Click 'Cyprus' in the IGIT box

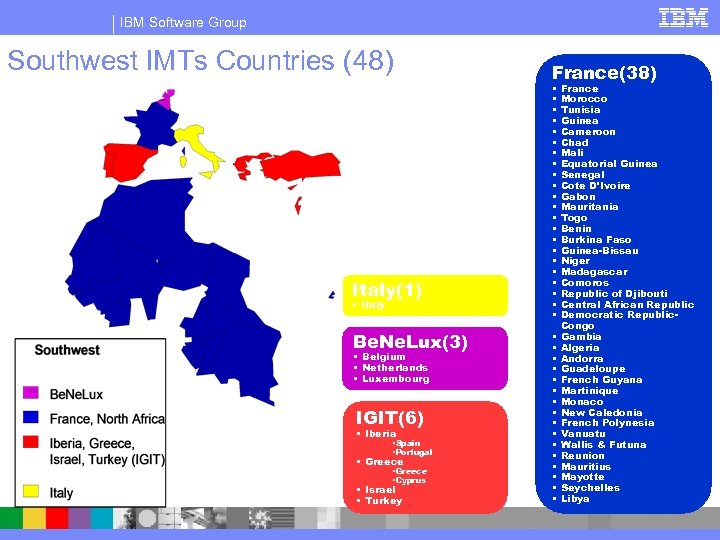point(411,481)
